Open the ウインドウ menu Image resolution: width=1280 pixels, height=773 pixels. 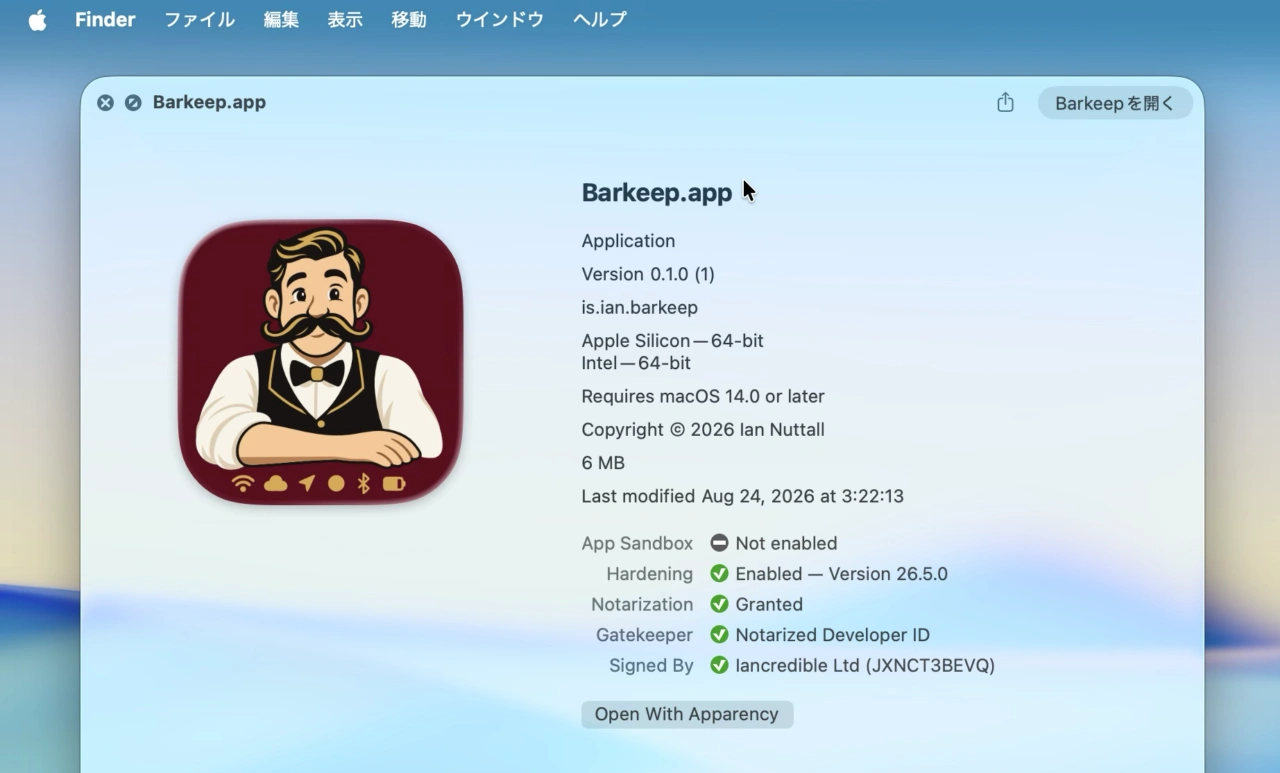pyautogui.click(x=500, y=19)
